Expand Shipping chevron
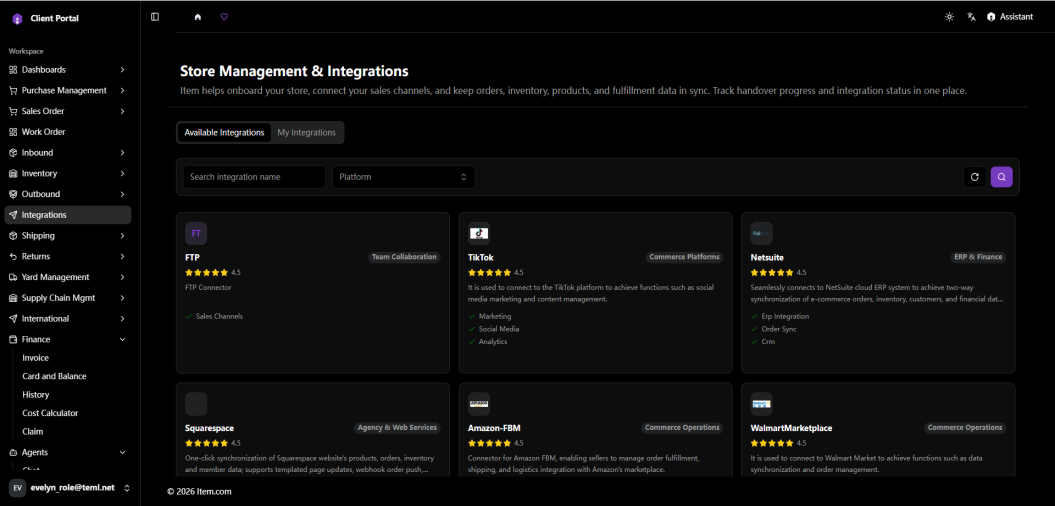Screen dimensions: 1055x506 click(x=122, y=236)
